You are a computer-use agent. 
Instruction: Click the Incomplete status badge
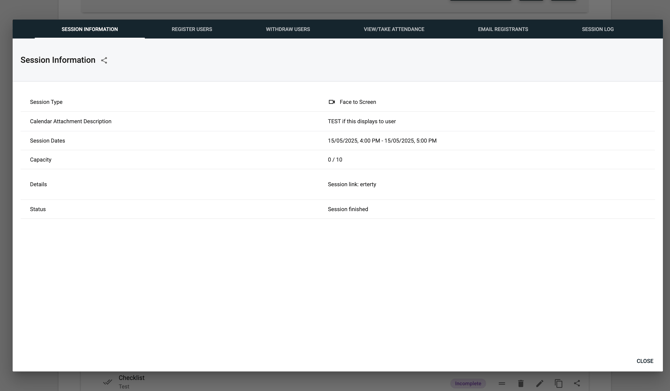coord(468,383)
